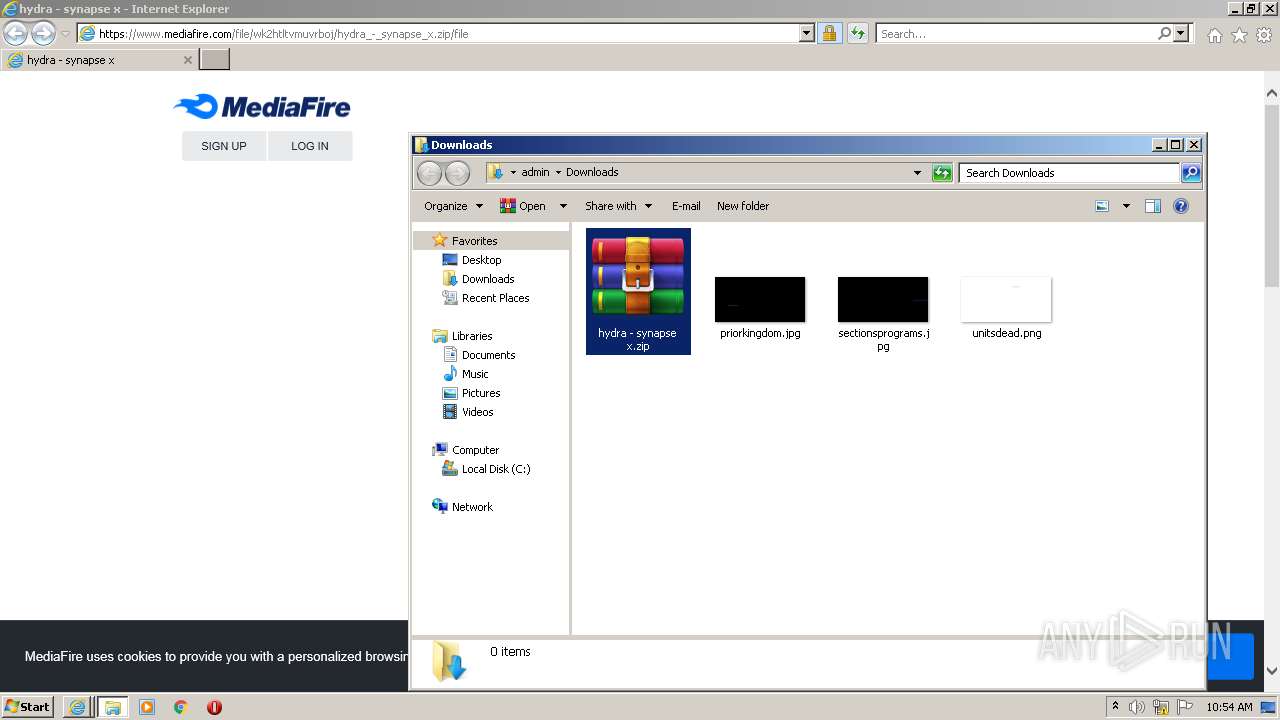Viewport: 1280px width, 720px height.
Task: Open IE search provider dropdown arrow
Action: (1182, 33)
